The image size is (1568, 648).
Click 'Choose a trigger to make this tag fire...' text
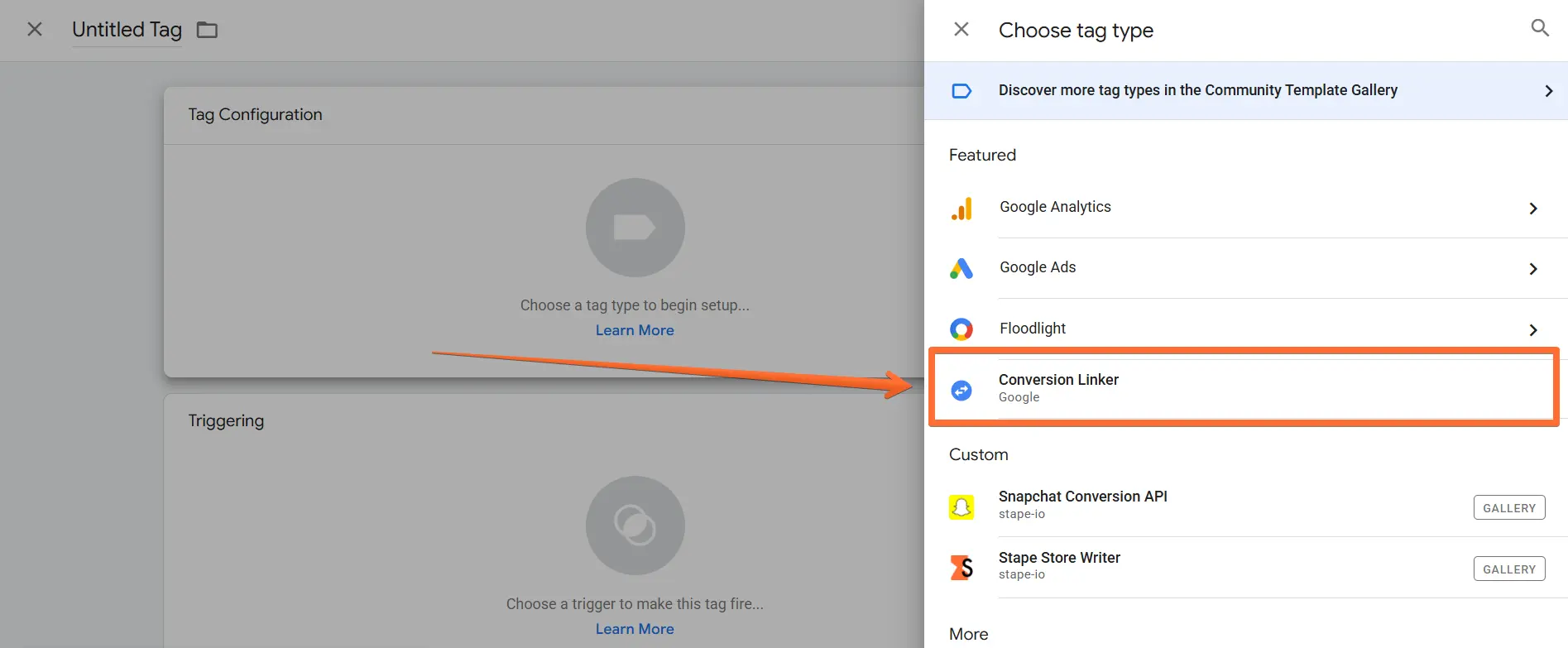(635, 604)
